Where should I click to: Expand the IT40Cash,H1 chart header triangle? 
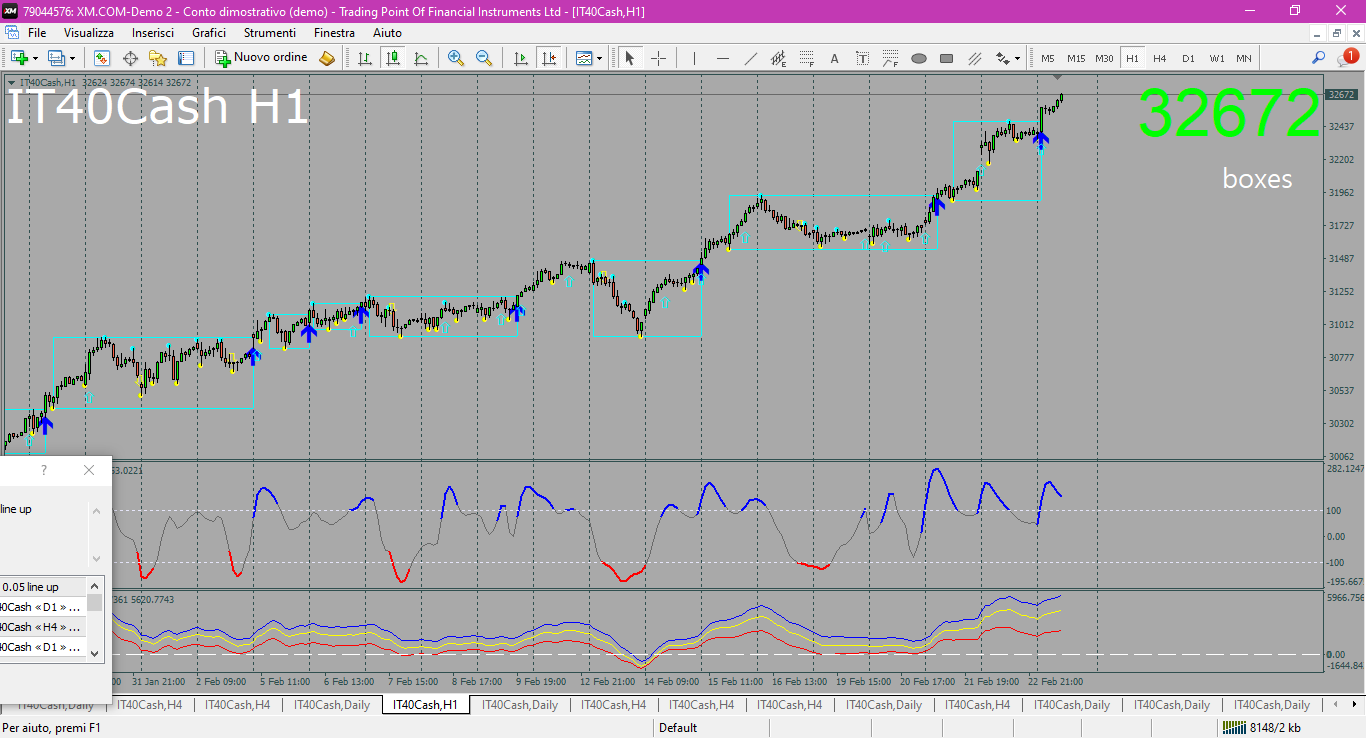[x=11, y=82]
